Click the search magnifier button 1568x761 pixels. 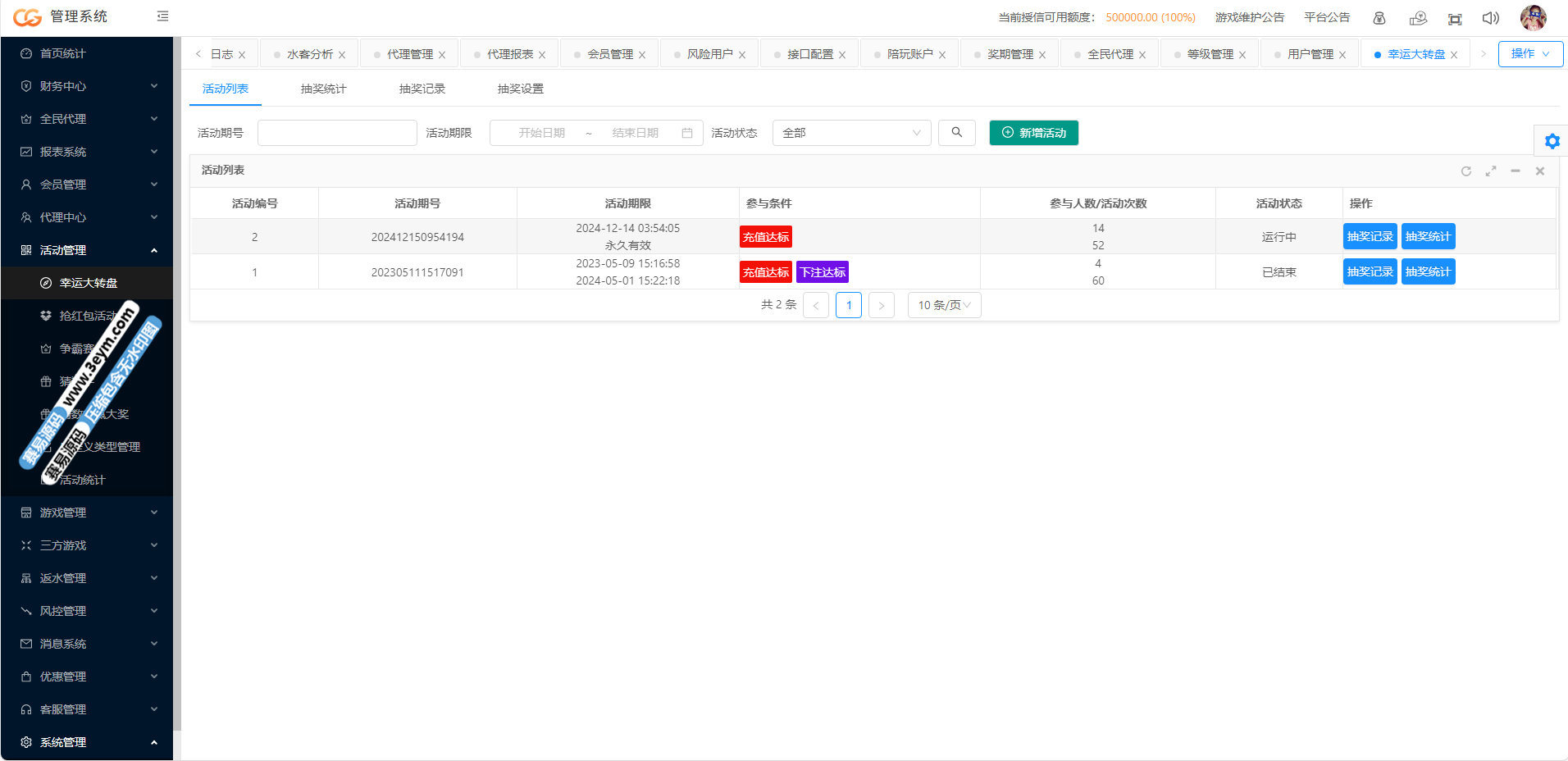(x=956, y=133)
